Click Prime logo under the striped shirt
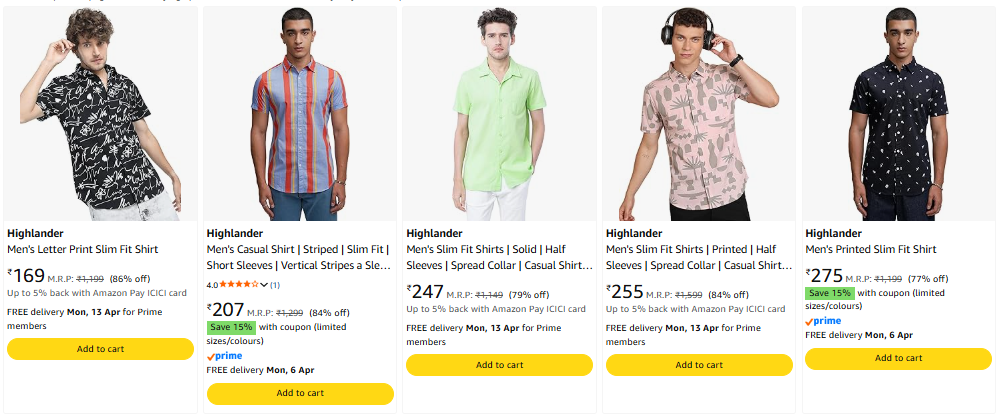This screenshot has height=418, width=998. [224, 355]
